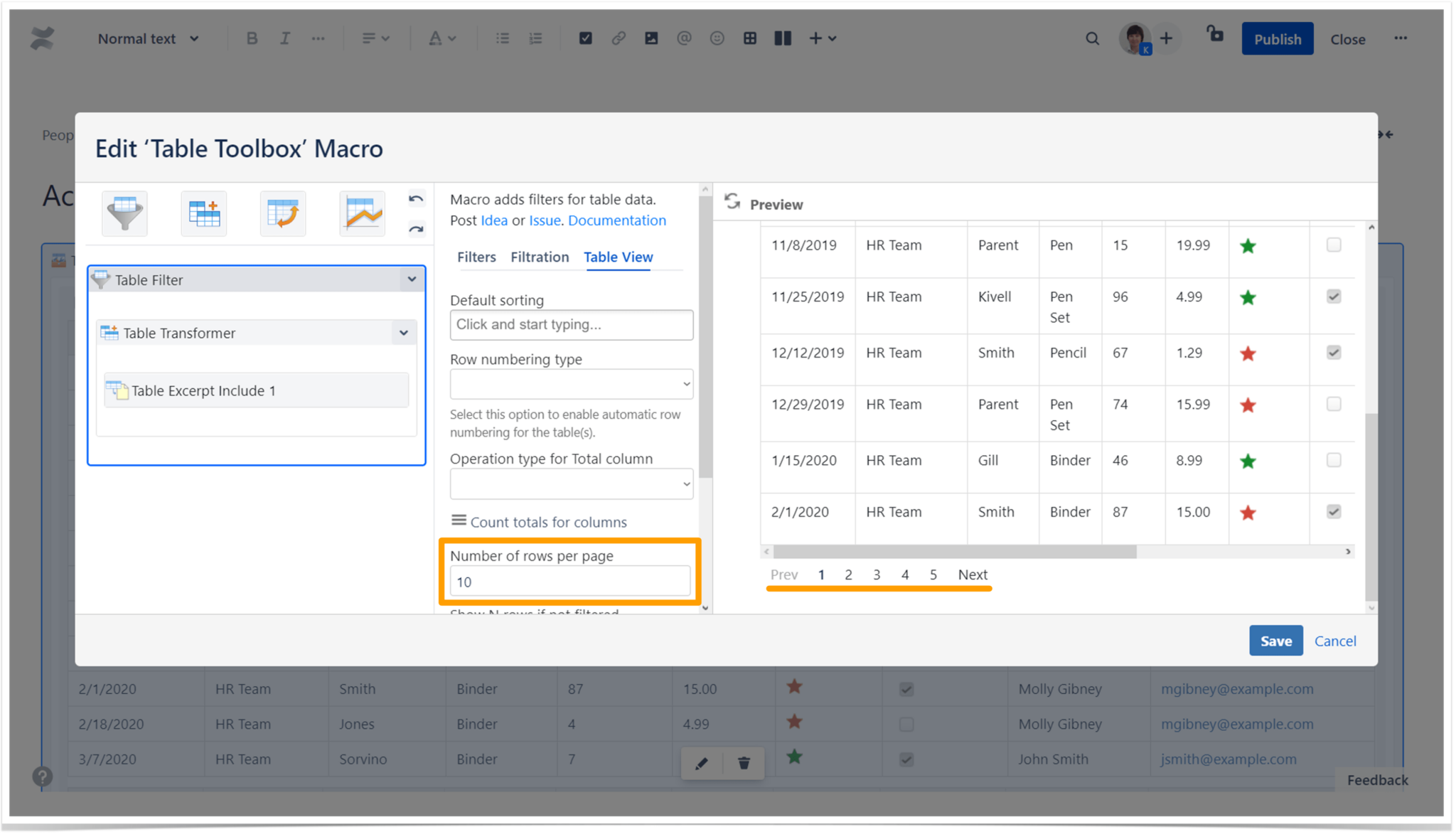The height and width of the screenshot is (834, 1456).
Task: Enable the checkbox on the Jones Binder row
Action: click(x=906, y=724)
